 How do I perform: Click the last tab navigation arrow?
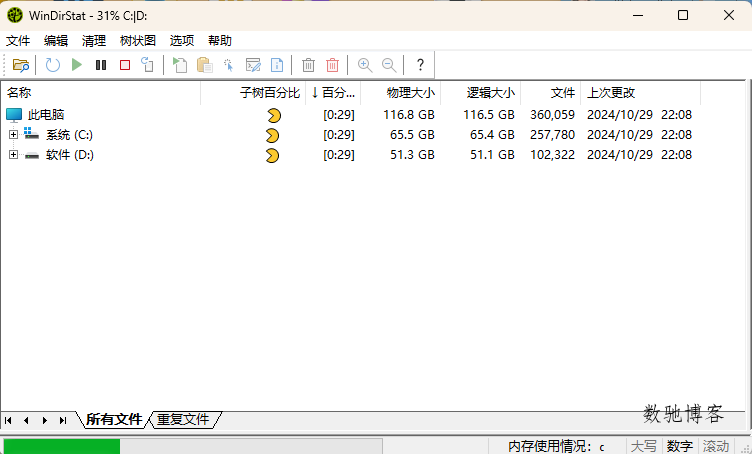tap(63, 420)
